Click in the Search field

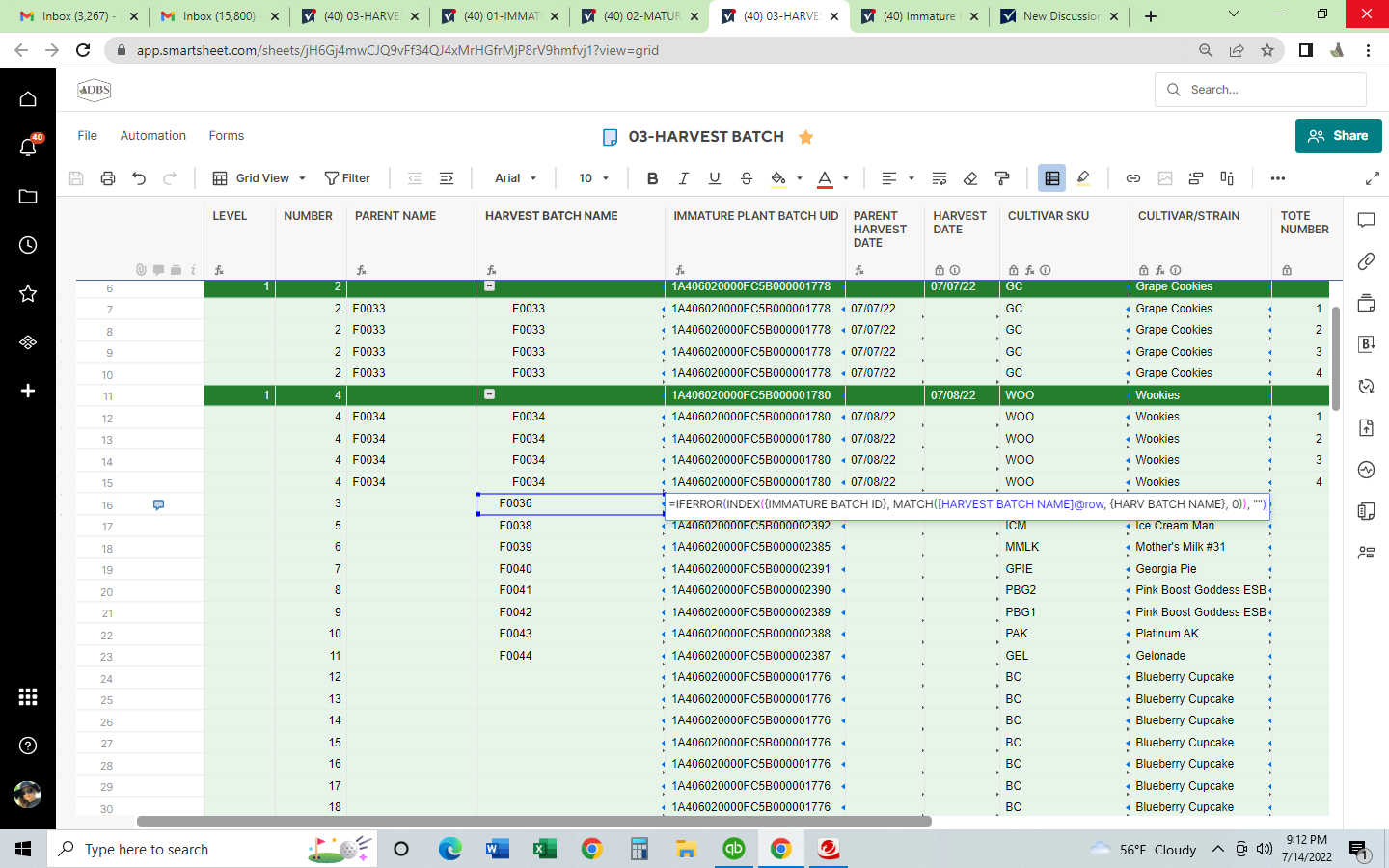click(x=1261, y=90)
